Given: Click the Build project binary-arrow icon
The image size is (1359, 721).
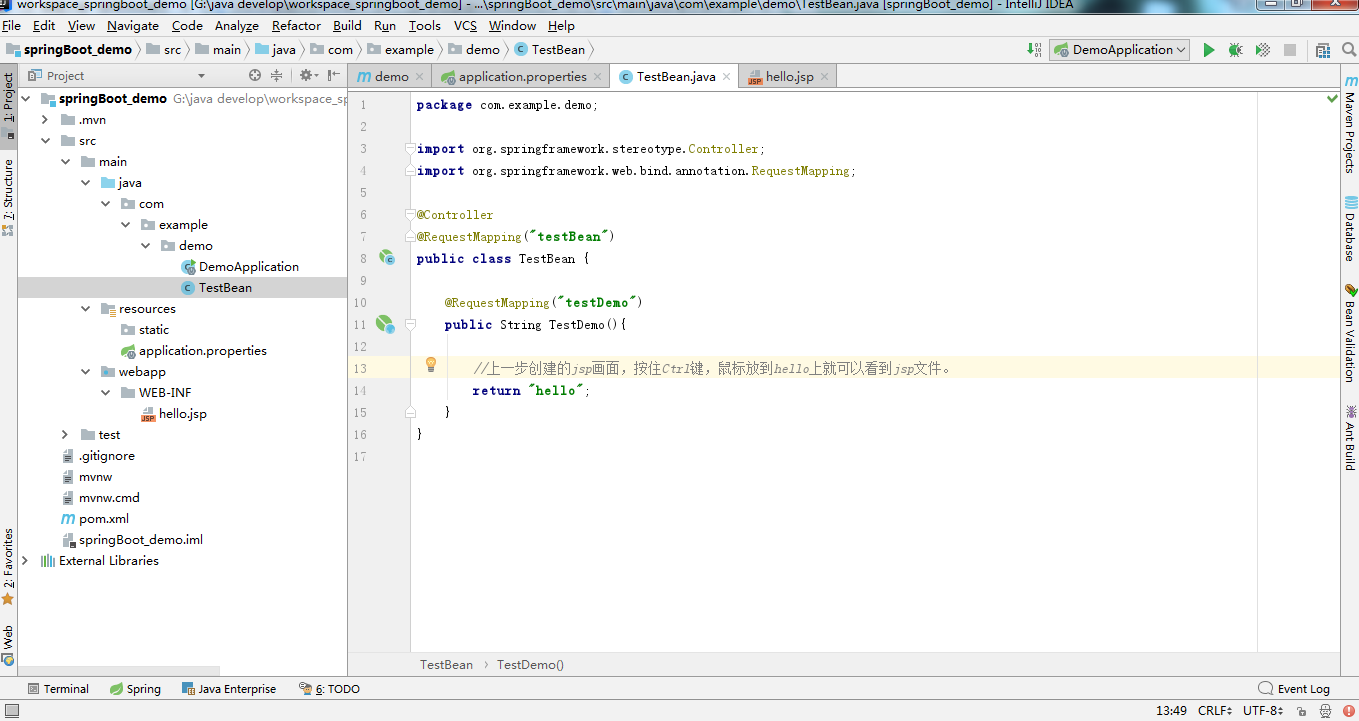Looking at the screenshot, I should [1034, 50].
